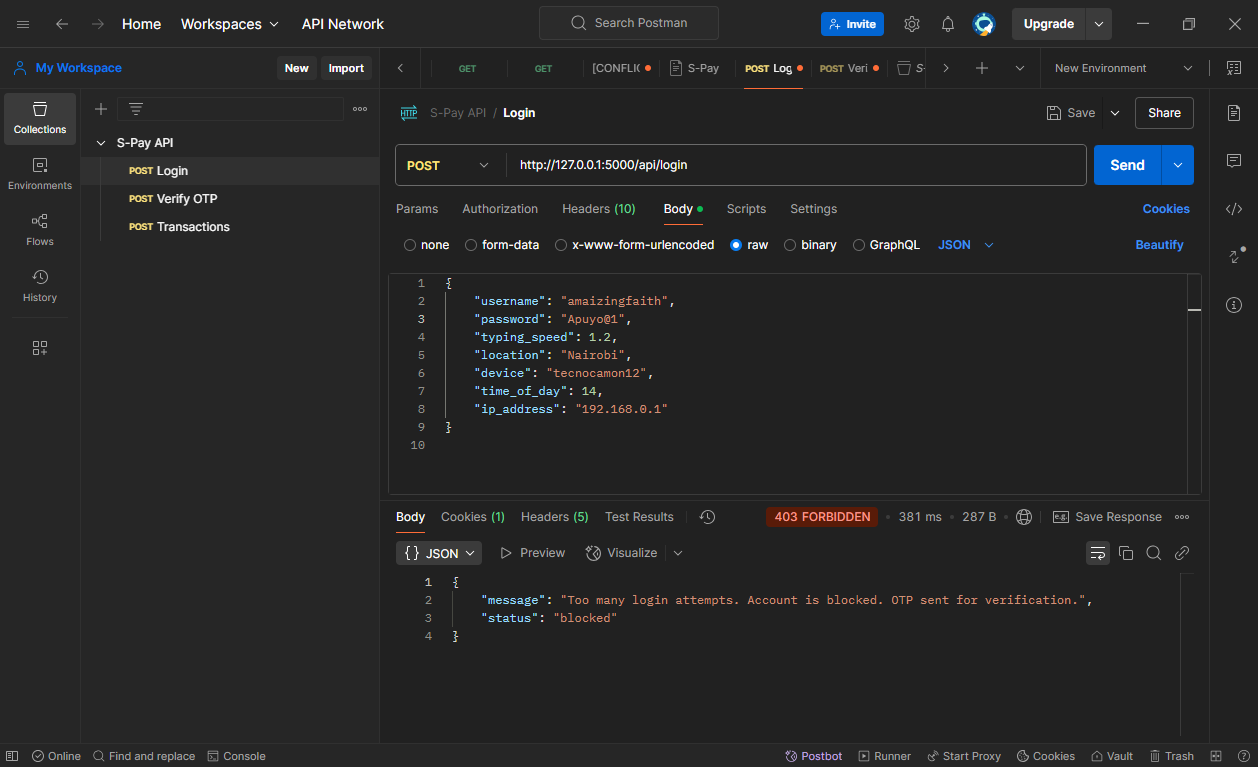
Task: Toggle word wrap in response
Action: pos(1098,553)
